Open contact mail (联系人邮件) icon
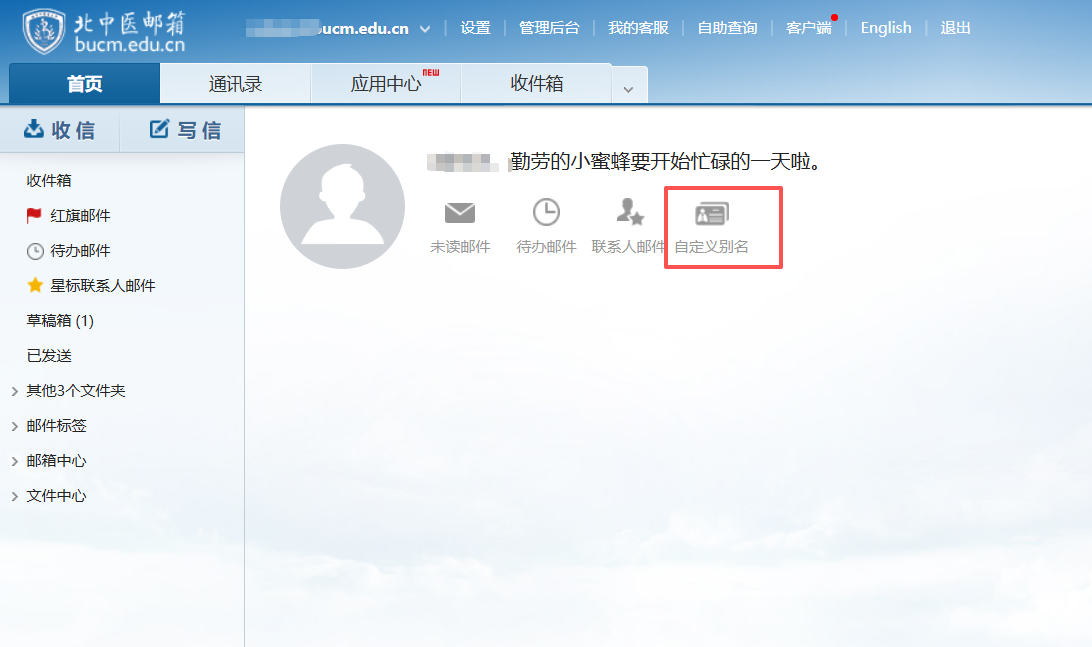The height and width of the screenshot is (647, 1092). [629, 212]
